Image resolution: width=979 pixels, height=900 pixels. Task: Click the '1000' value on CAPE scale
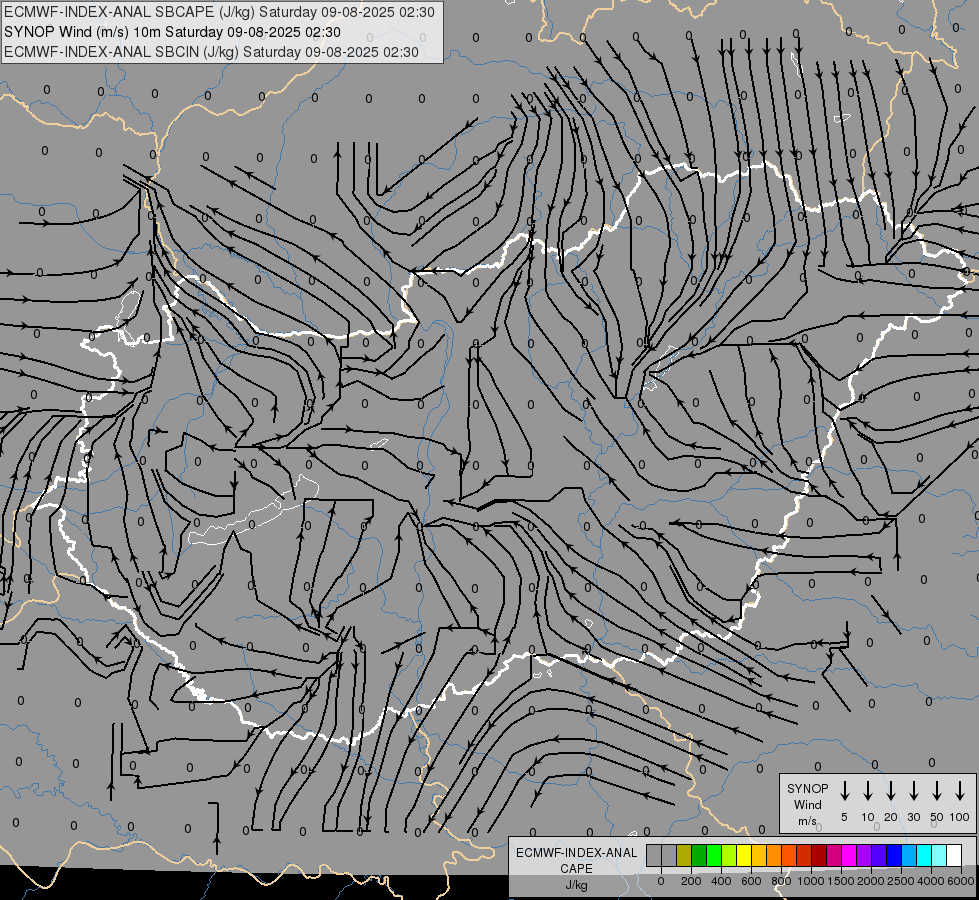pos(811,881)
